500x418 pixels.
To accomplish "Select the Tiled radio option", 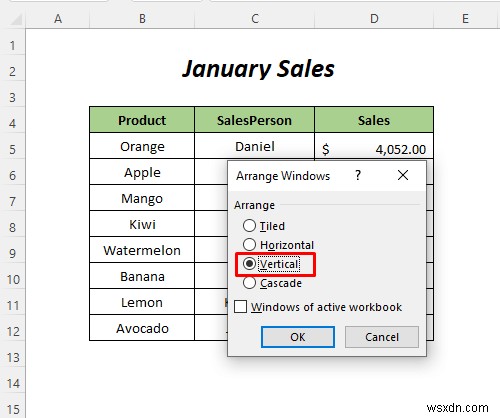I will coord(264,226).
